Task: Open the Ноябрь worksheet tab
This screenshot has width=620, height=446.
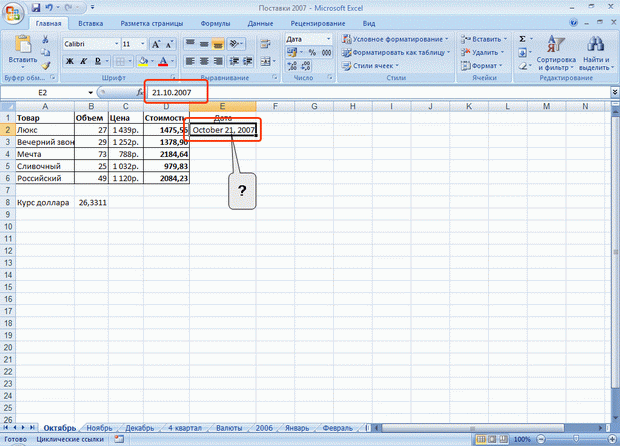Action: (99, 428)
